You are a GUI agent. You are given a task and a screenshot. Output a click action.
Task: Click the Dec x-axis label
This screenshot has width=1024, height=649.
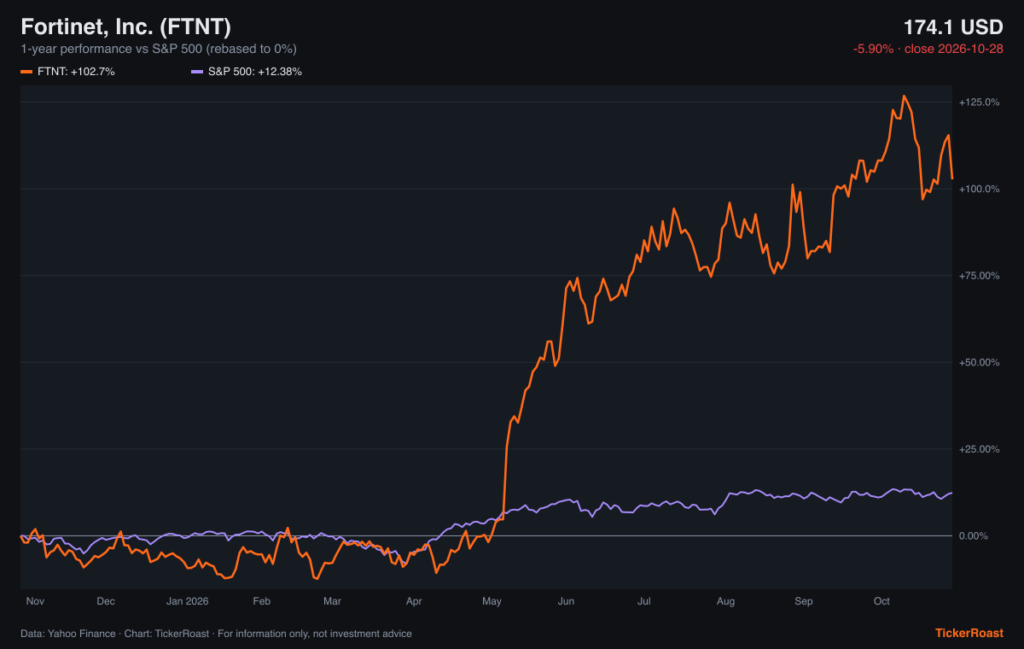(x=106, y=601)
